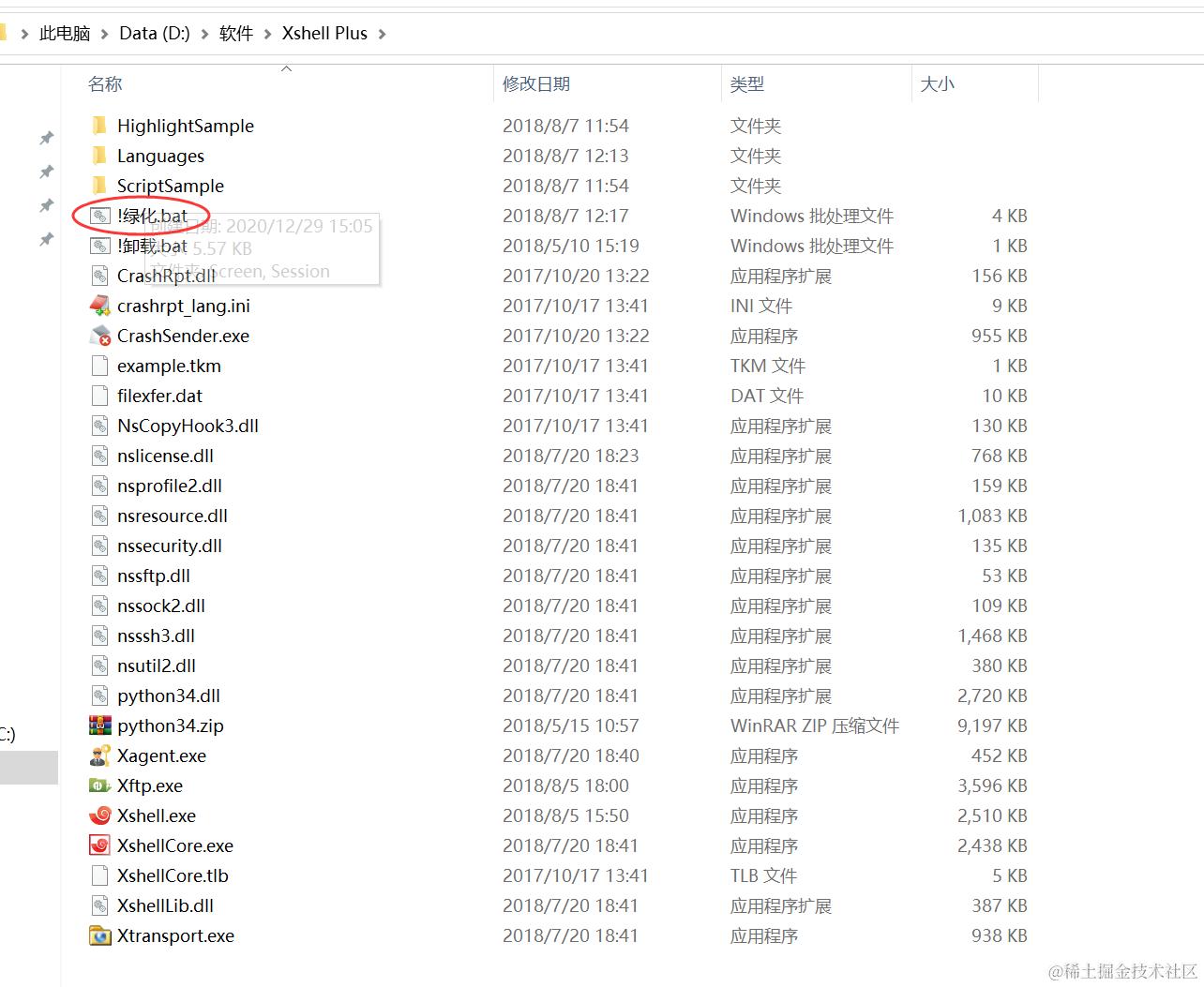Click the 9,197 KB size cell
This screenshot has width=1204, height=987.
coord(992,725)
